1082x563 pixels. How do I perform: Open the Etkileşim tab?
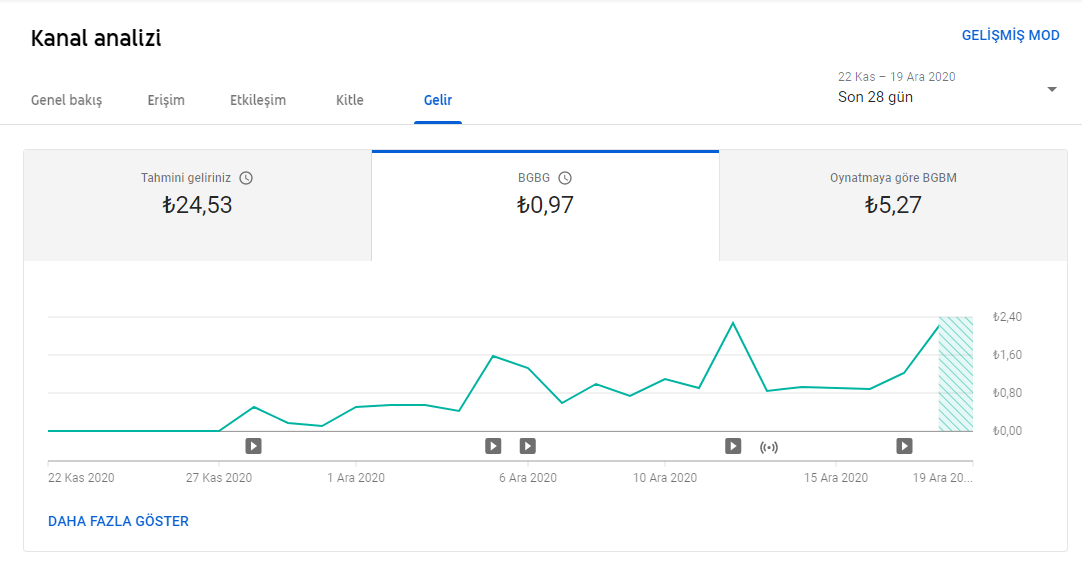[257, 100]
